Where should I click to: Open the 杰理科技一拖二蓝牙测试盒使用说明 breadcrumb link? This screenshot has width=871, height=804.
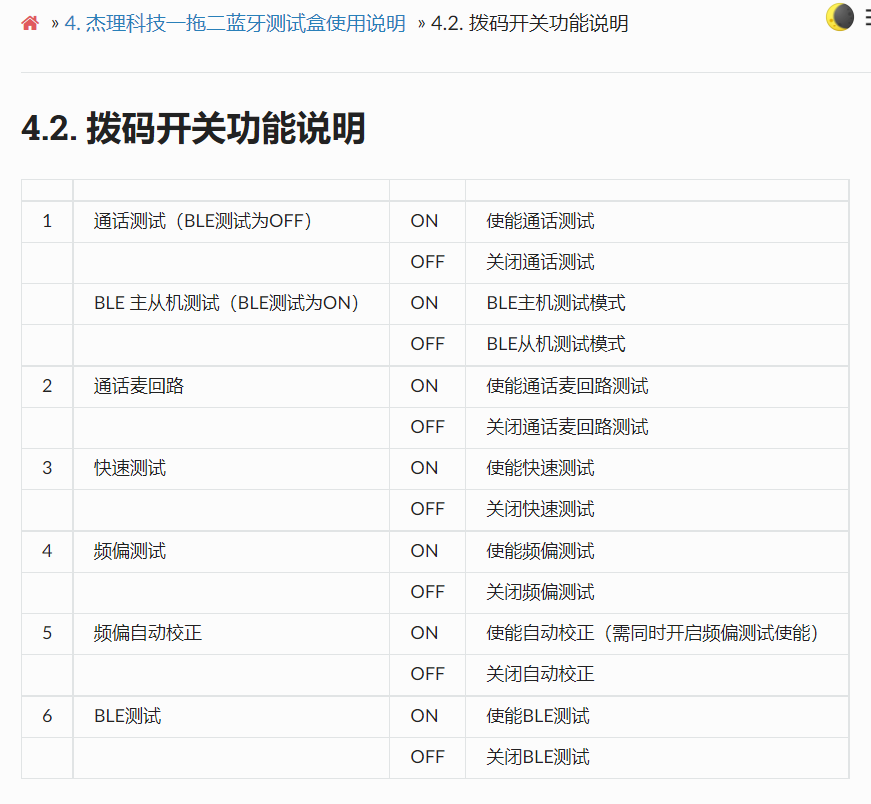click(235, 23)
